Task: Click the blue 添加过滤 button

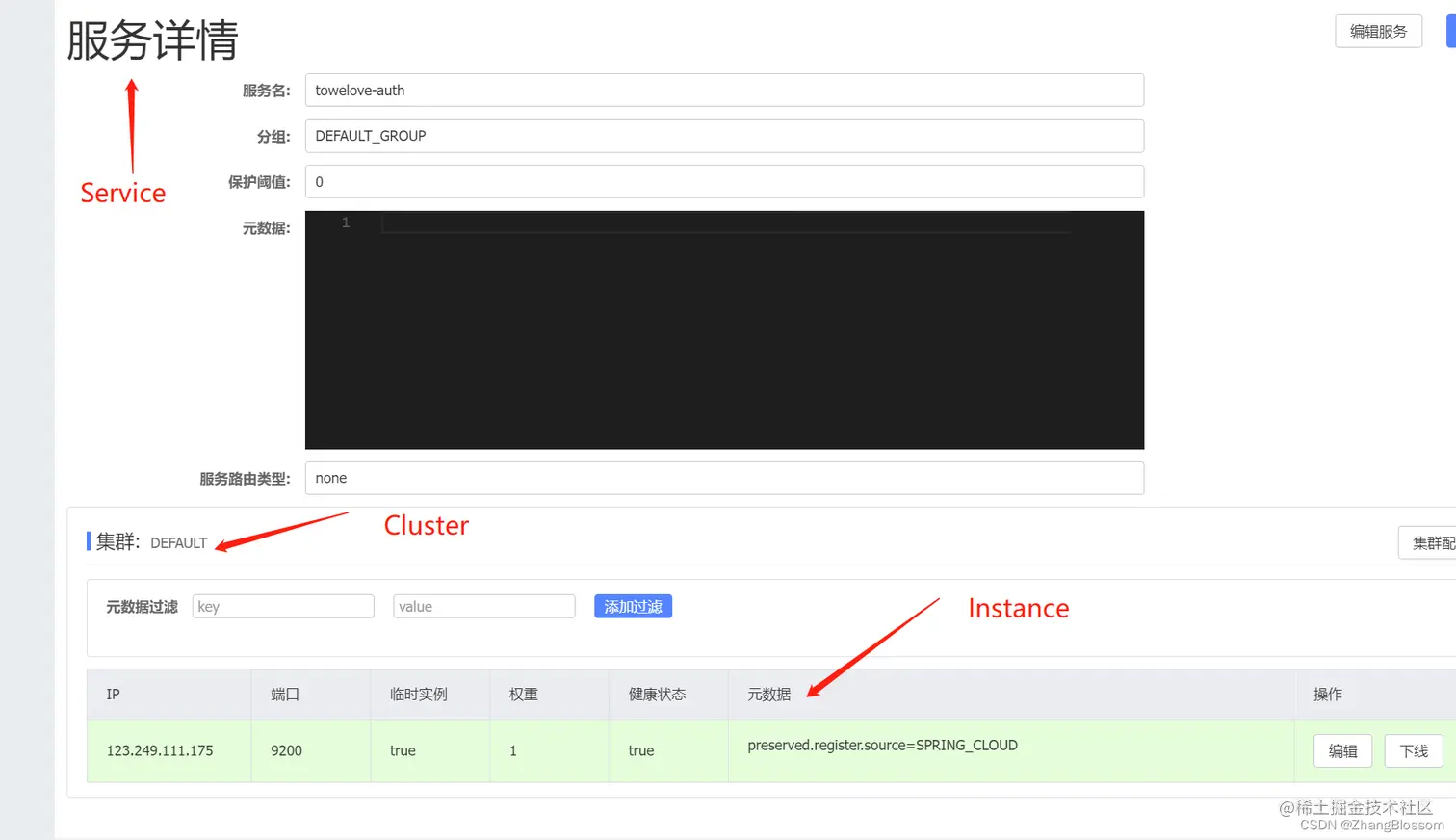Action: 633,606
